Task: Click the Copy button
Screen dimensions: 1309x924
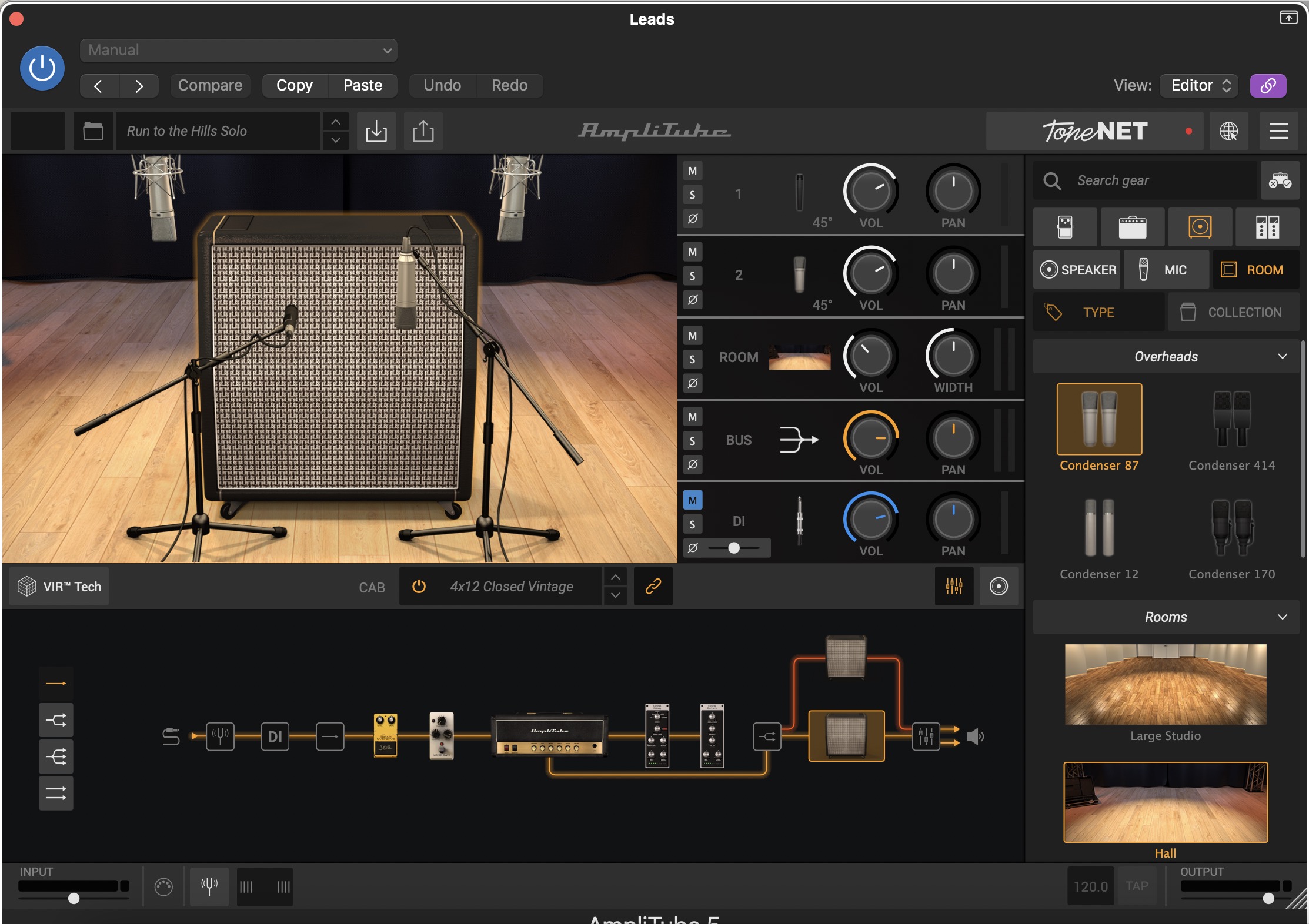Action: (295, 85)
